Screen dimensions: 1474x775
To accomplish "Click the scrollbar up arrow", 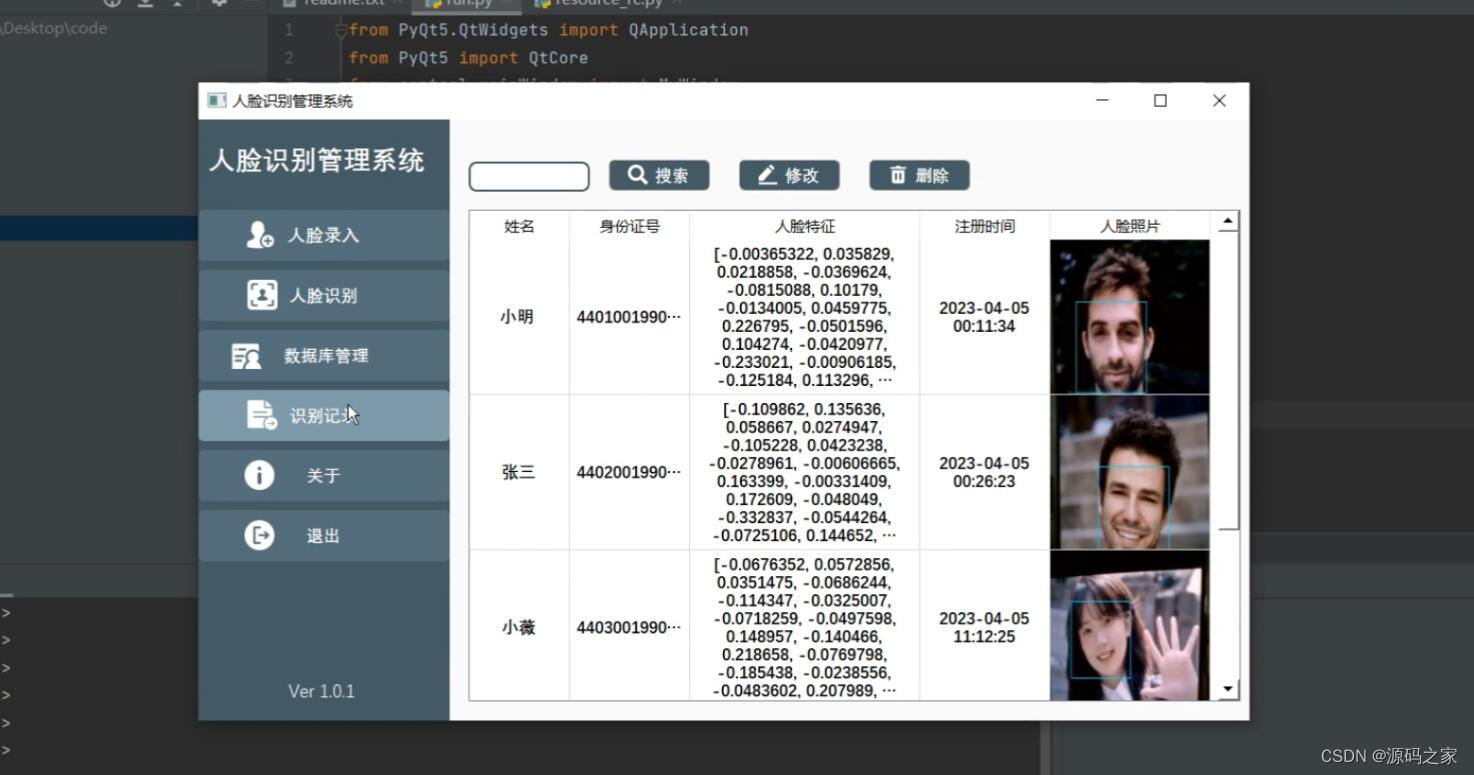I will [1227, 222].
